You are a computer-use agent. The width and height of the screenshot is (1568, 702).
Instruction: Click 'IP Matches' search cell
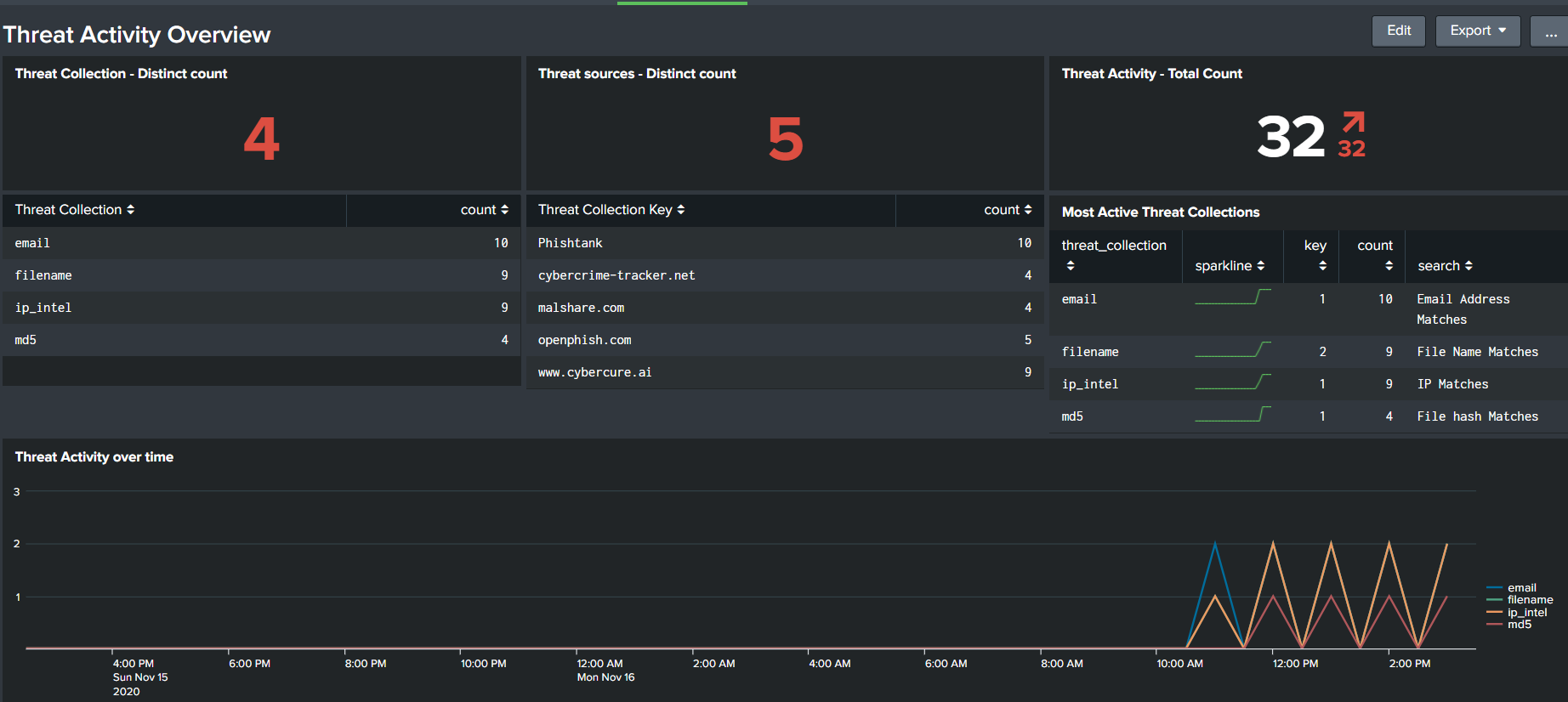click(x=1452, y=384)
